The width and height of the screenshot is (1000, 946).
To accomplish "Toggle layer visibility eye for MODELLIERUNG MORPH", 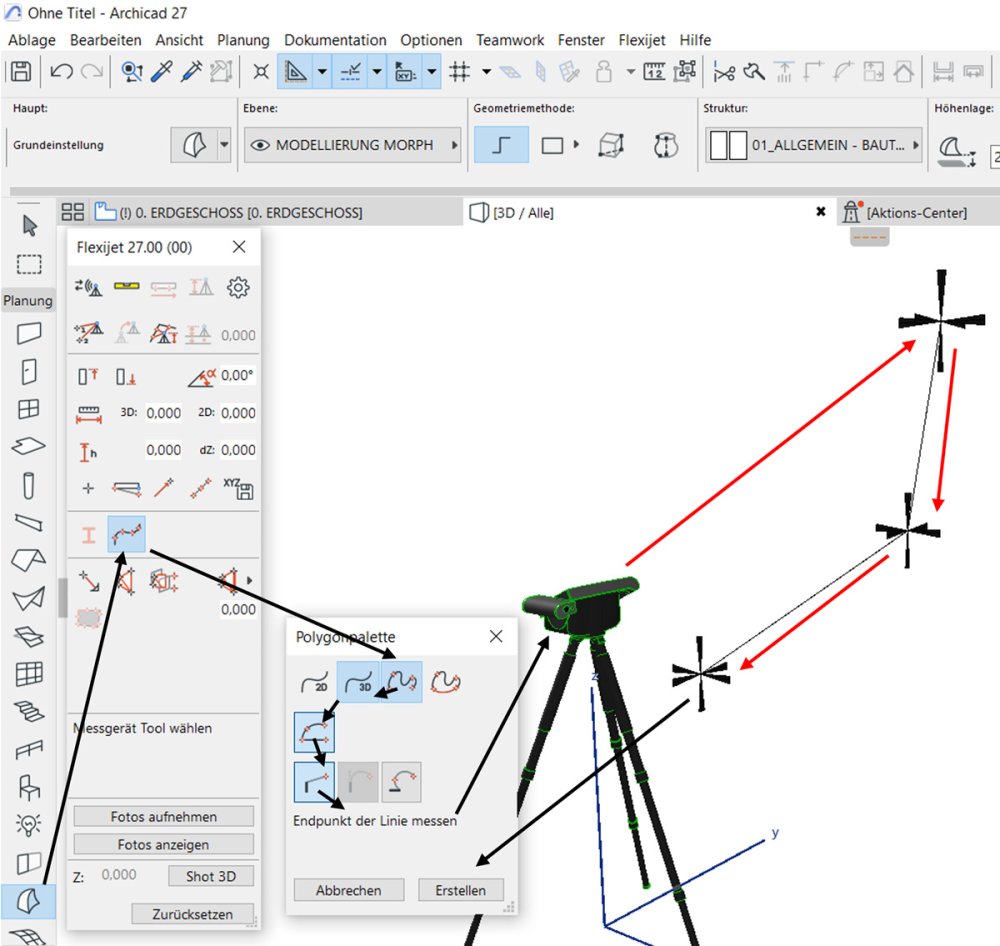I will [260, 145].
